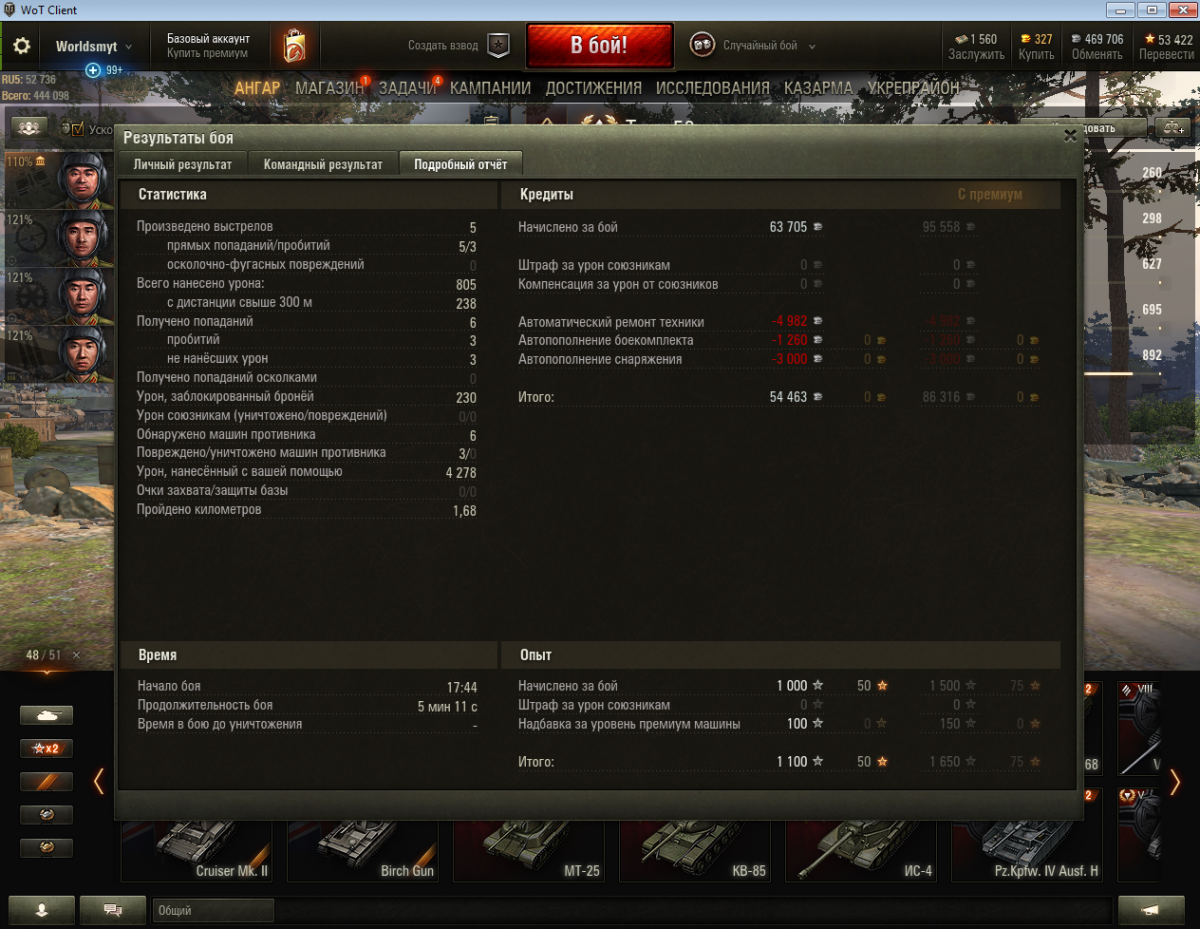Toggle the accelerated crew training checkbox
The image size is (1200, 929).
tap(77, 129)
